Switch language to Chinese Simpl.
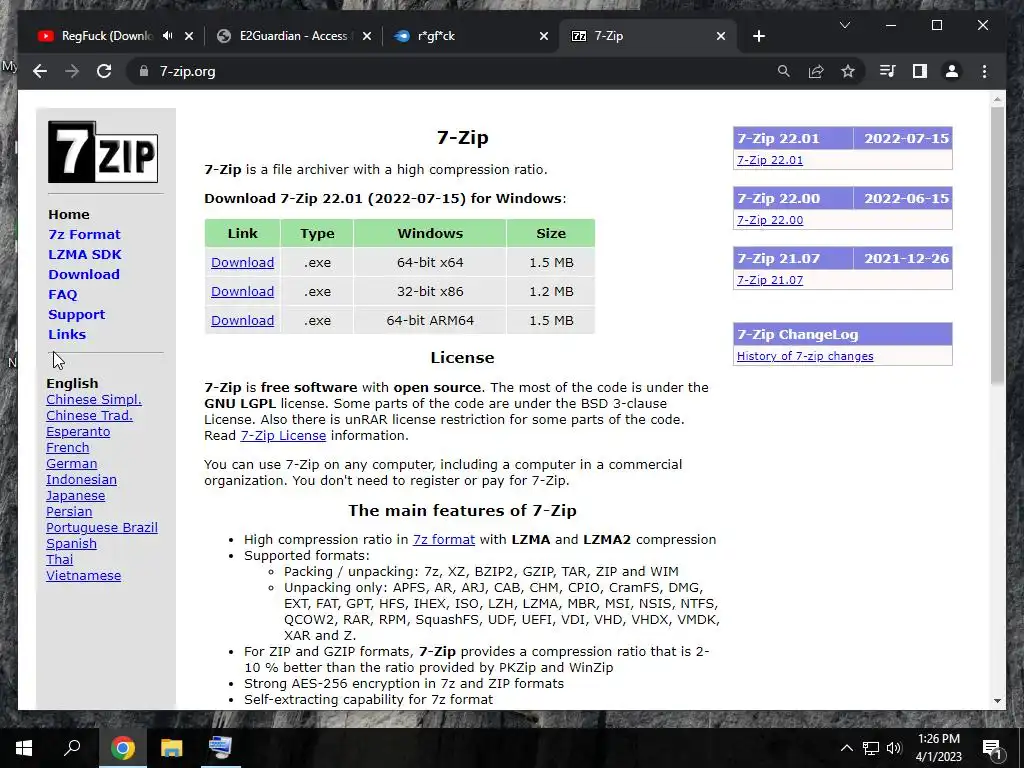Image resolution: width=1024 pixels, height=768 pixels. [x=93, y=400]
